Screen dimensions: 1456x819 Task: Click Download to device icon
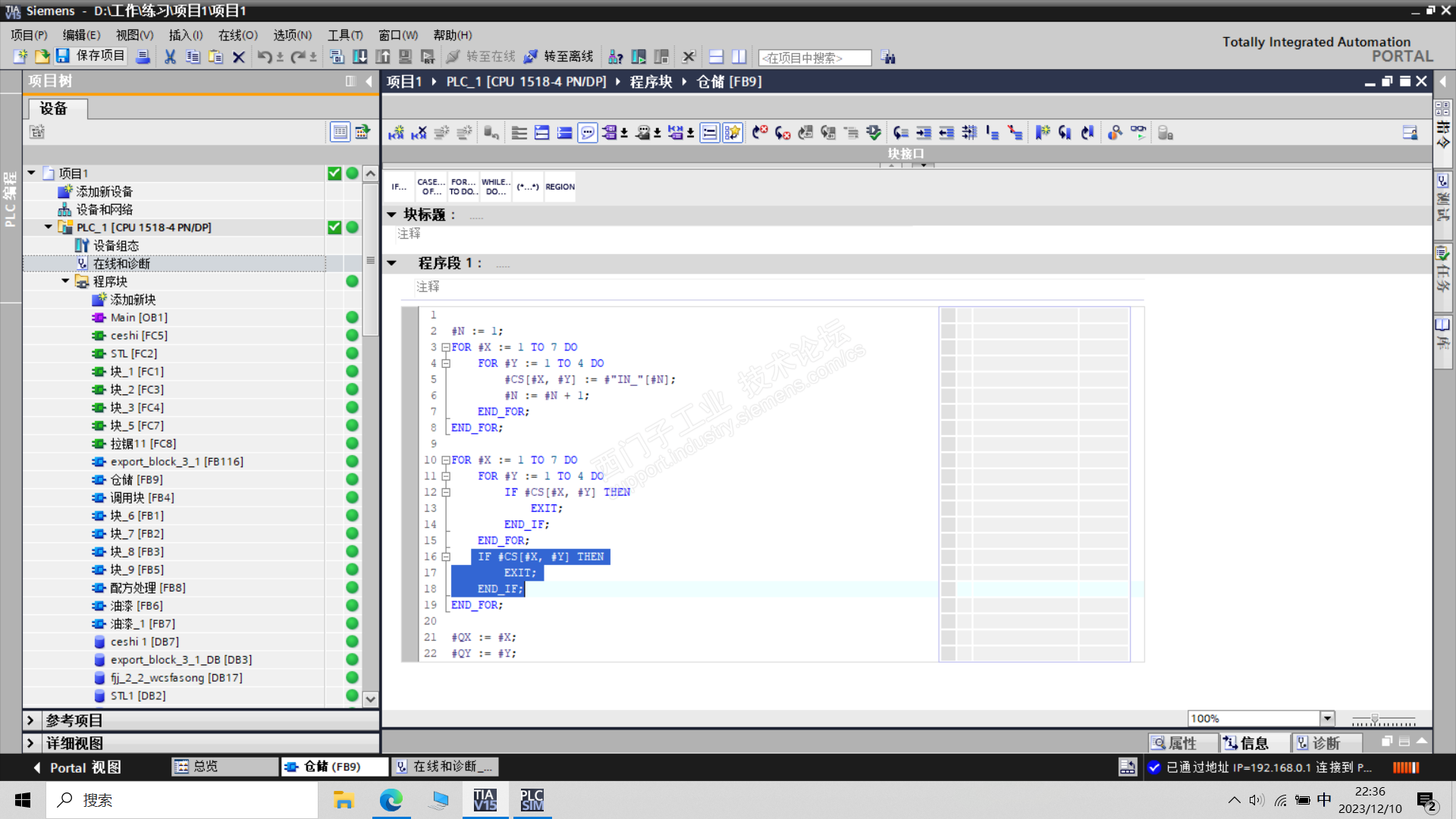pyautogui.click(x=360, y=57)
